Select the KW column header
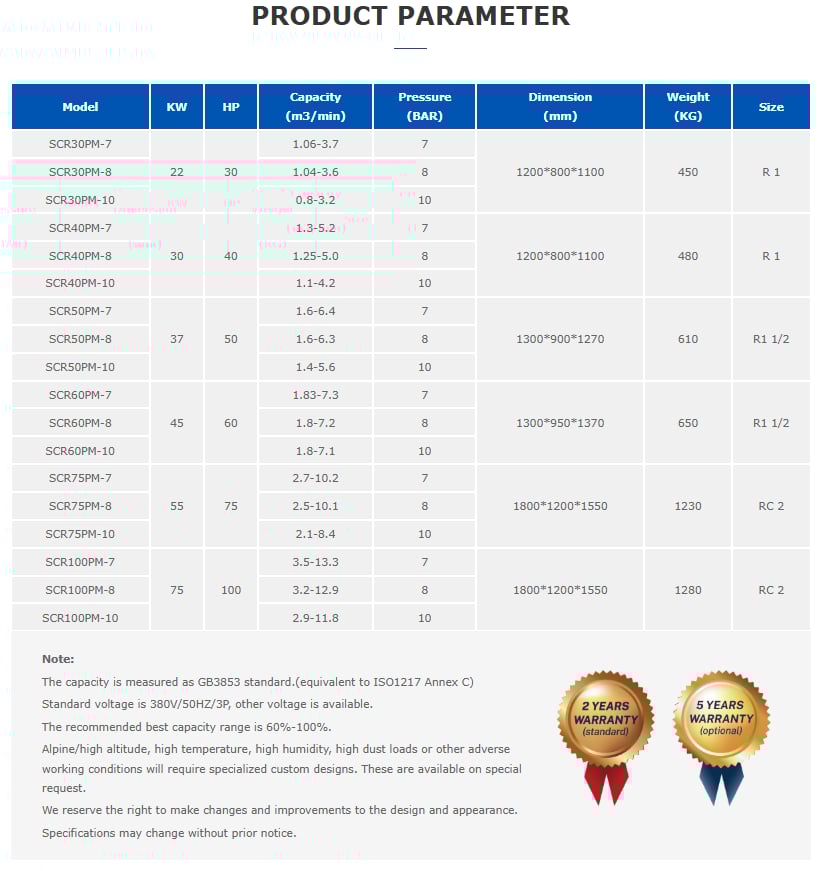Screen dimensions: 828x871 point(177,107)
